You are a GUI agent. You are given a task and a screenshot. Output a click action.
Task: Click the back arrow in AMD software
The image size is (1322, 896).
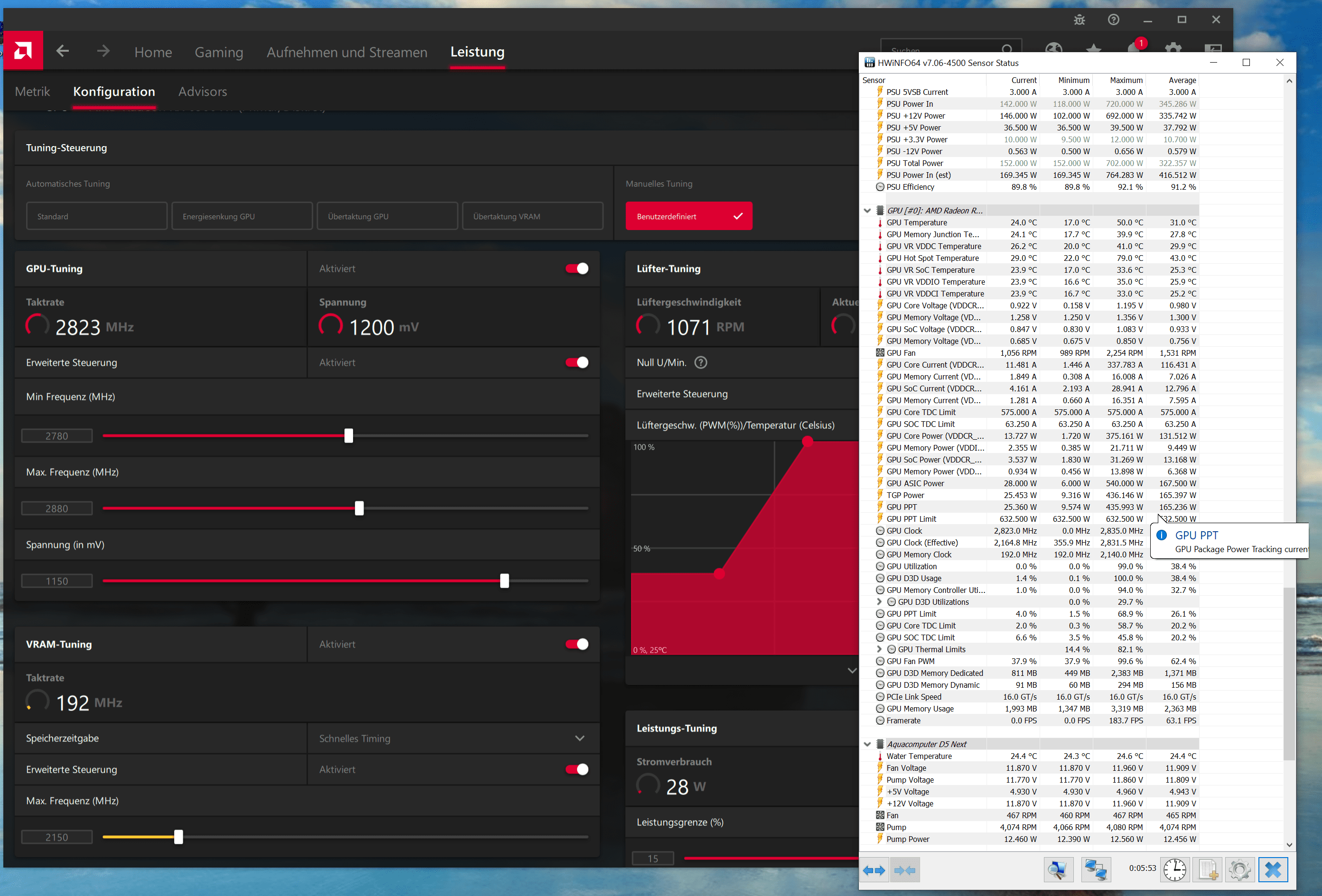[x=63, y=51]
